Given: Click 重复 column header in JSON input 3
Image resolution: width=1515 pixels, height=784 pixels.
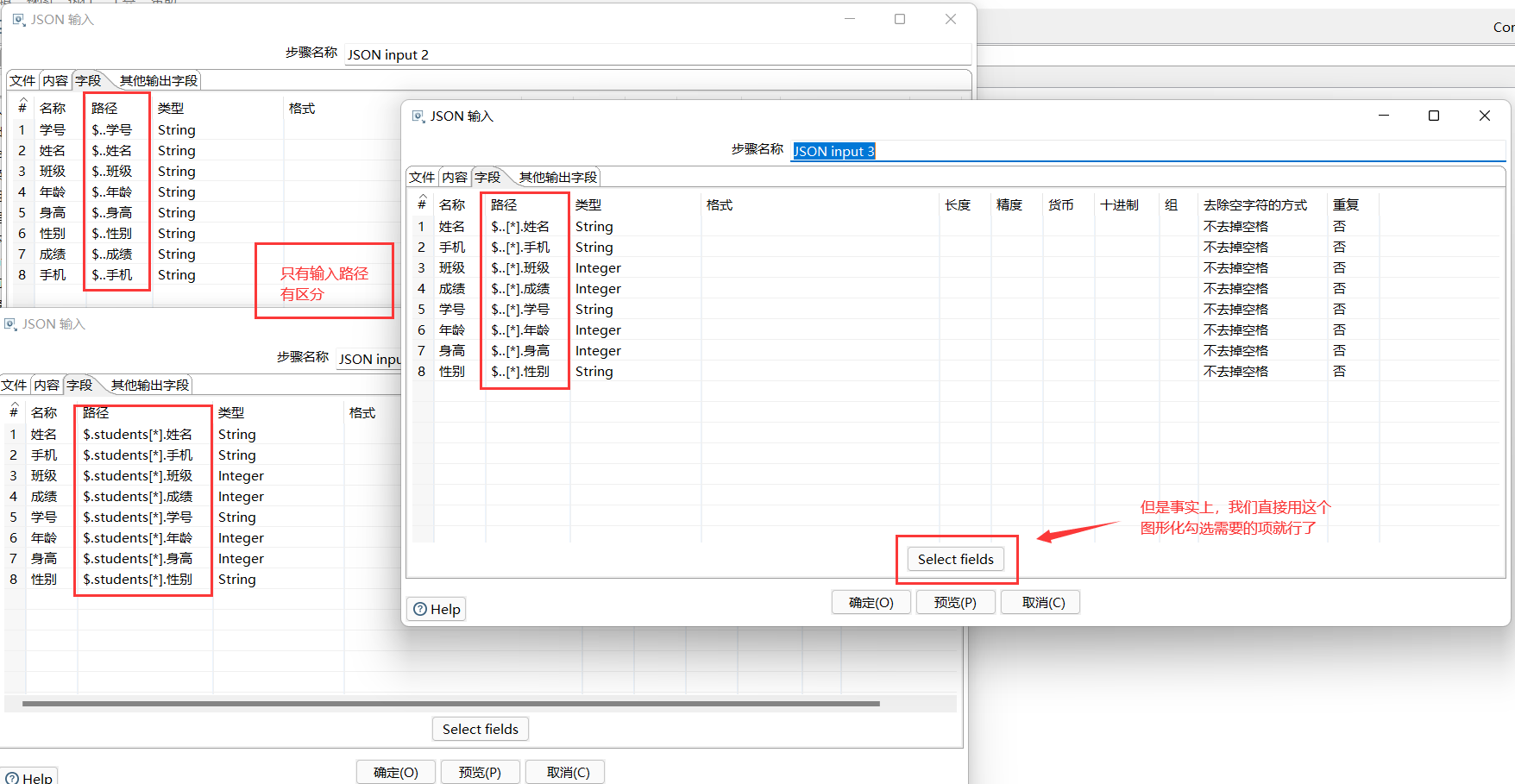Looking at the screenshot, I should coord(1353,204).
